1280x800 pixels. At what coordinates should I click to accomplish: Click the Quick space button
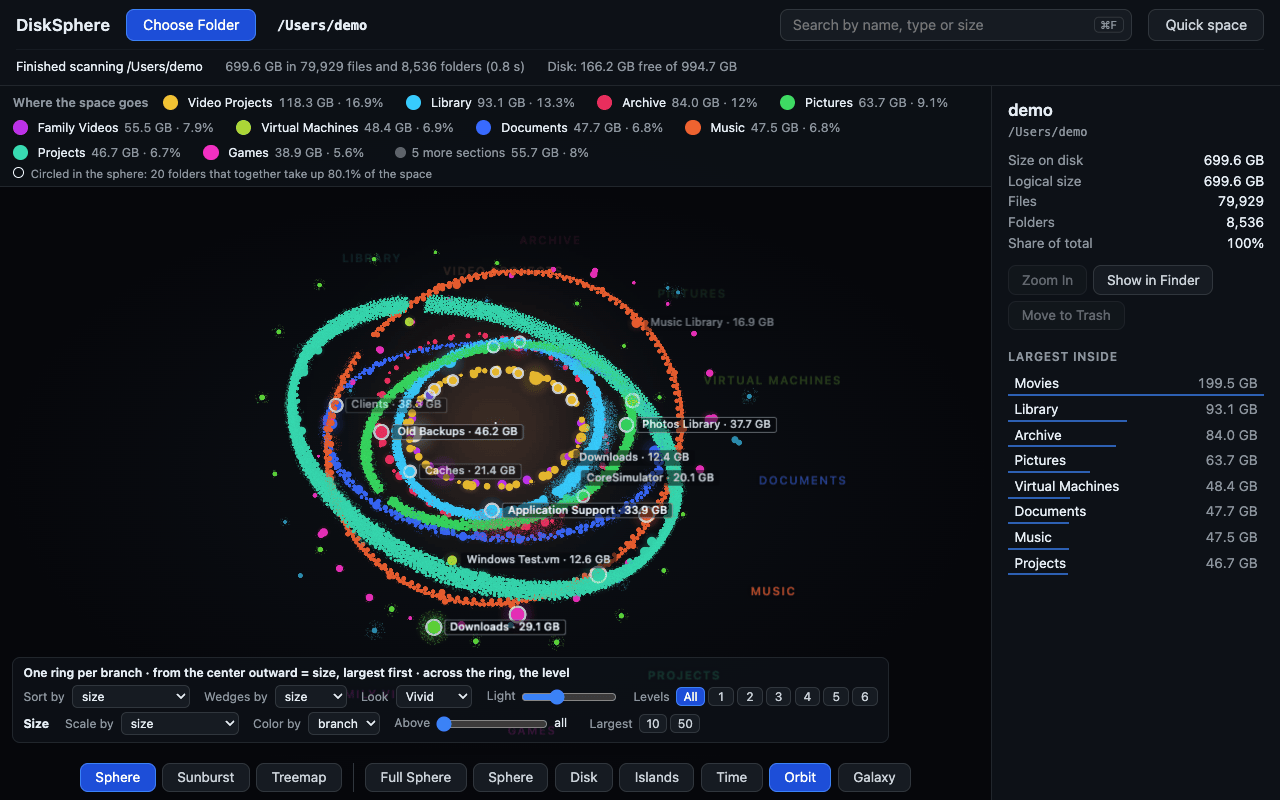coord(1206,25)
